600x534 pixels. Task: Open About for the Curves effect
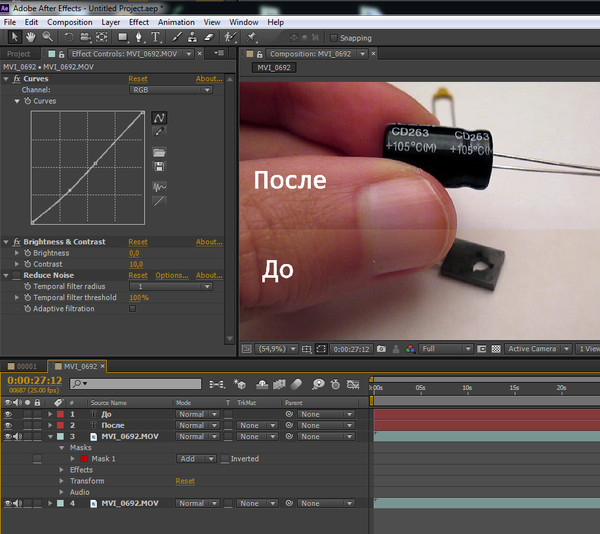click(209, 79)
